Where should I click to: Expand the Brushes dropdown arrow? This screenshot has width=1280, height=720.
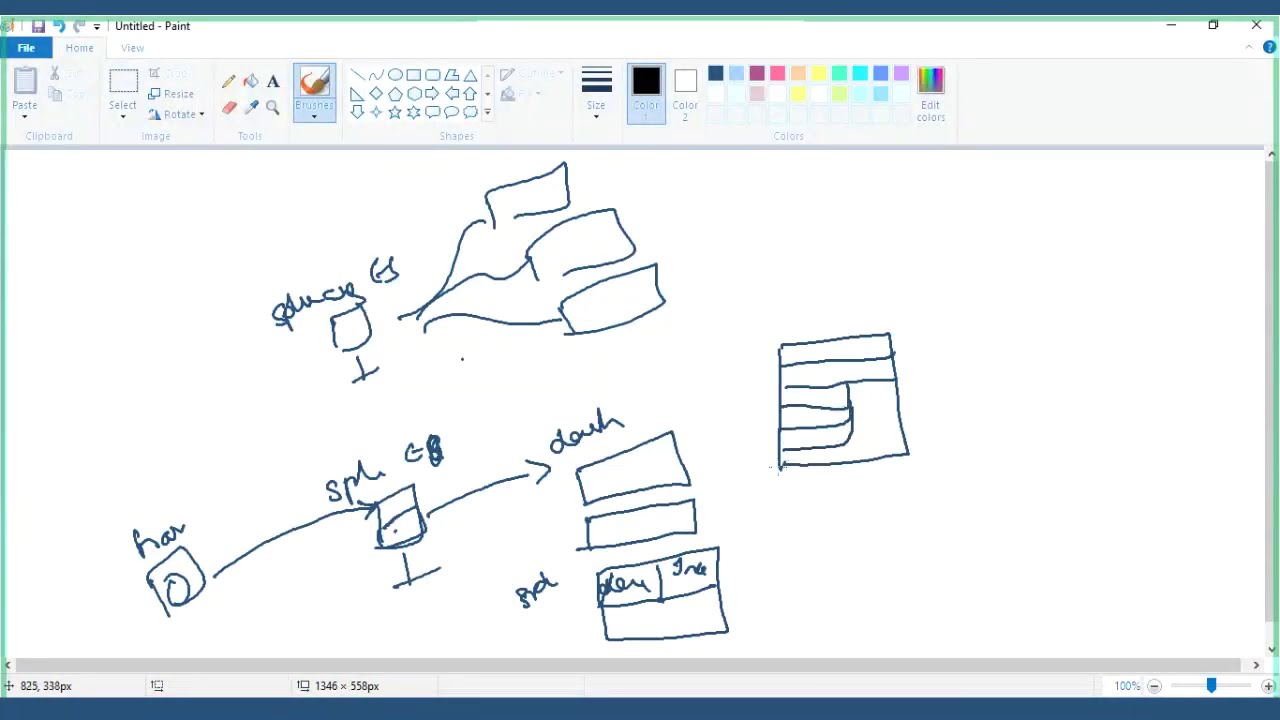point(314,116)
